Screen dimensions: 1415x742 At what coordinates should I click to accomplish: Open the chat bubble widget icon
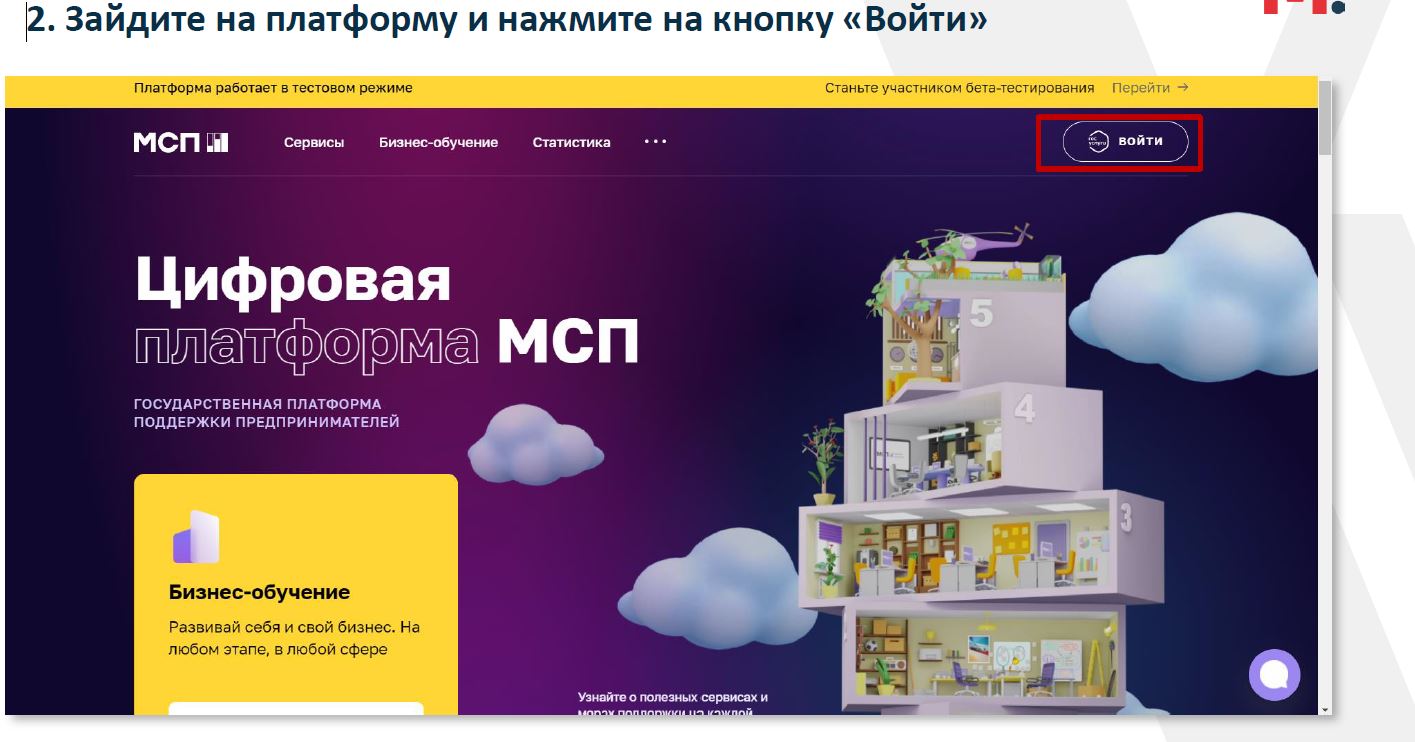pos(1275,675)
